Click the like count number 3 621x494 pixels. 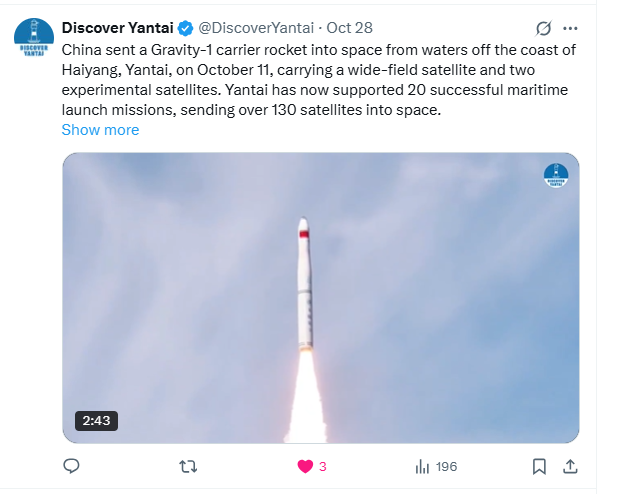[323, 466]
